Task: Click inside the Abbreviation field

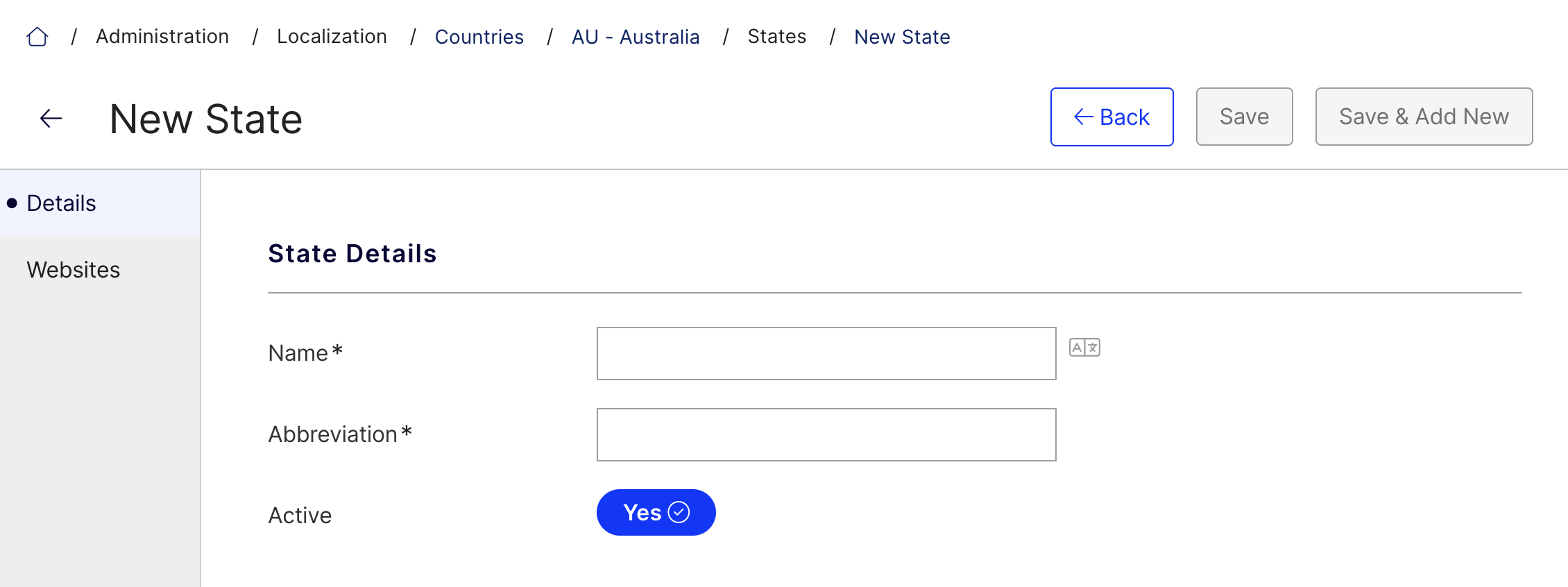Action: coord(826,434)
